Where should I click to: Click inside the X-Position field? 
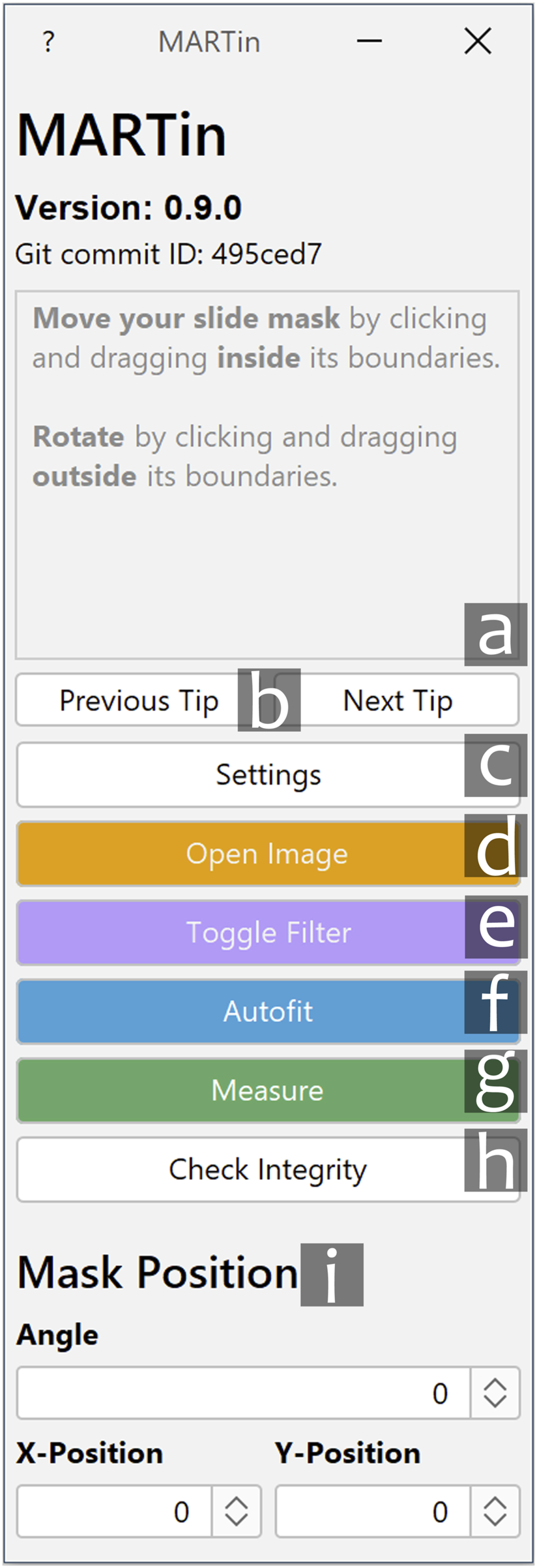(x=114, y=1512)
